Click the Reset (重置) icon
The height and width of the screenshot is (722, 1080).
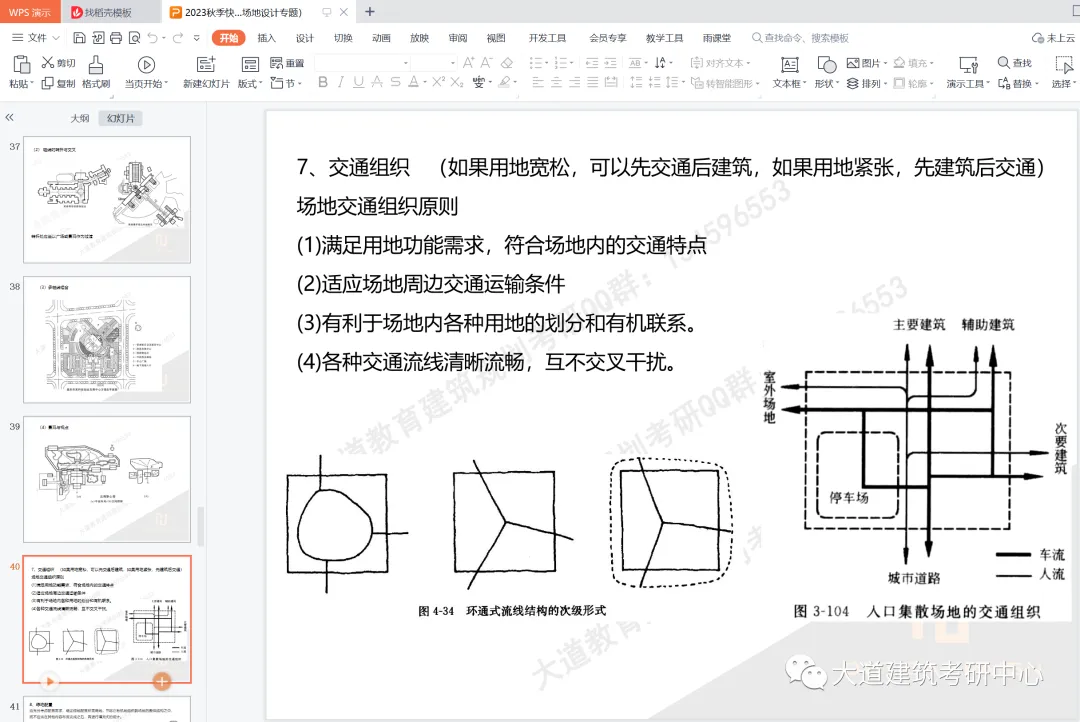click(277, 63)
